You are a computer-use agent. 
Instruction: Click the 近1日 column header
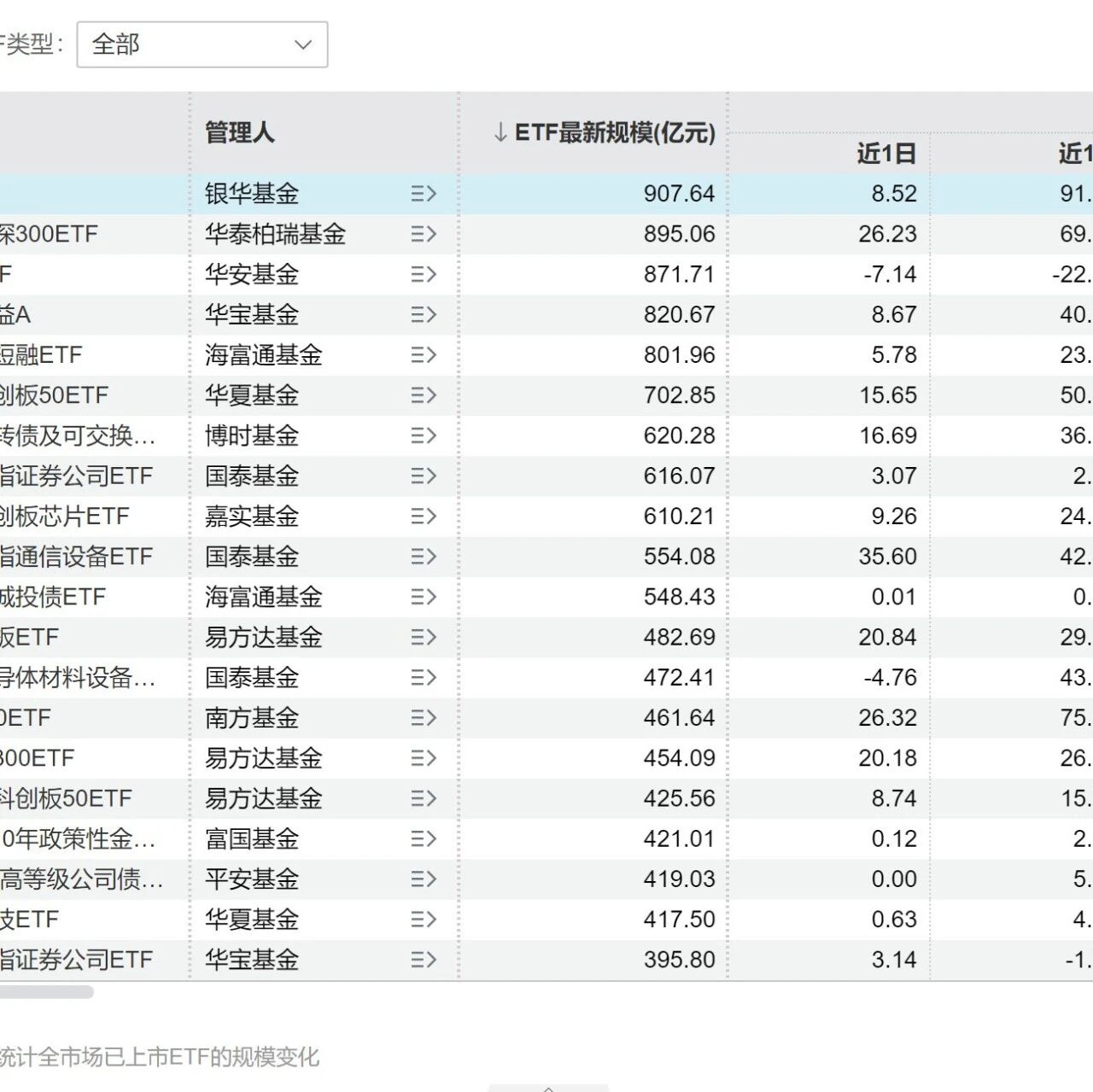coord(887,154)
